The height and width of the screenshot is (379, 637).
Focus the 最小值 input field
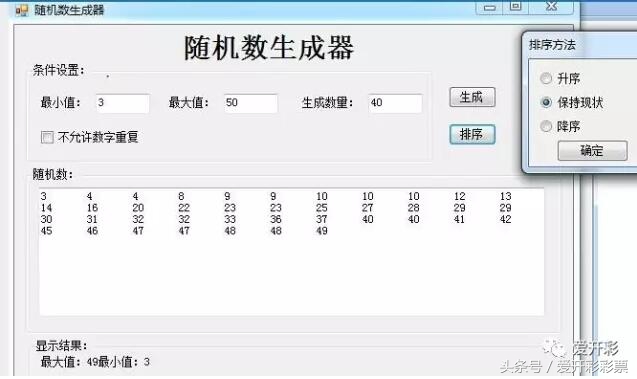(123, 103)
